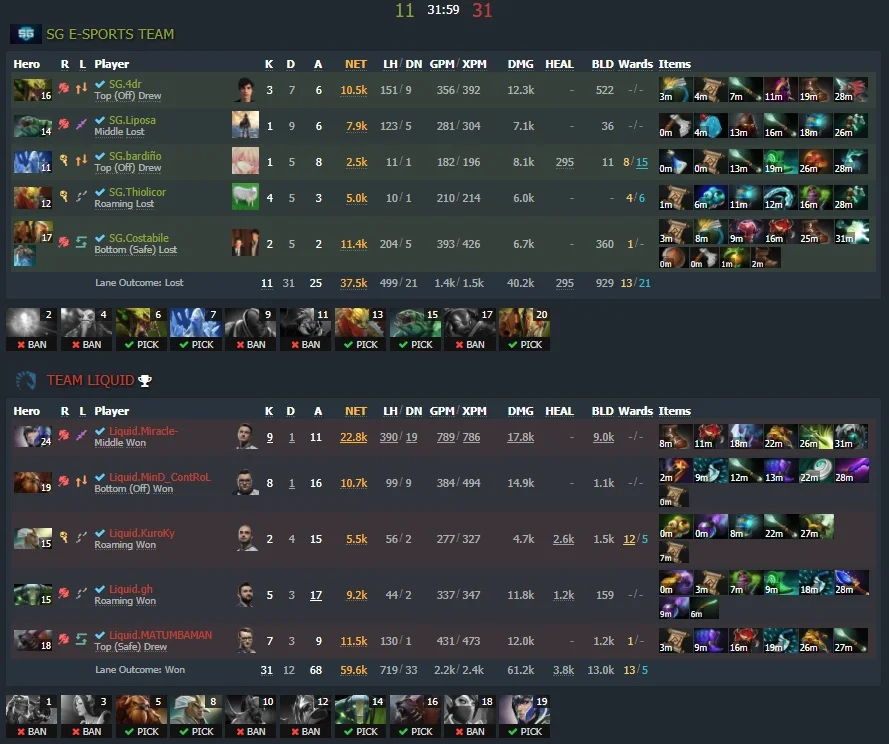Sort Team Liquid table by DMG header
This screenshot has height=744, width=889.
click(520, 411)
